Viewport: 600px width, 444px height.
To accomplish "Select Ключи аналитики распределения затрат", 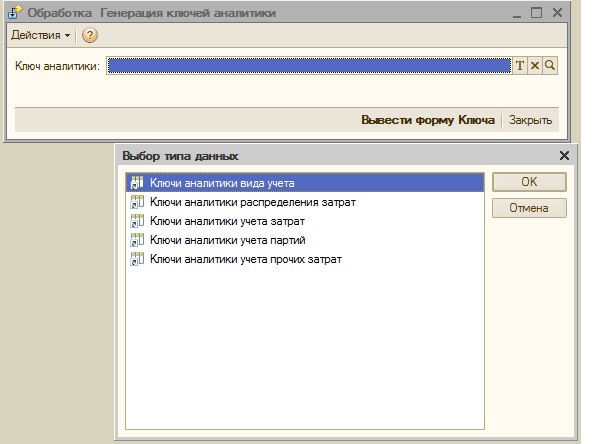I will pyautogui.click(x=305, y=202).
